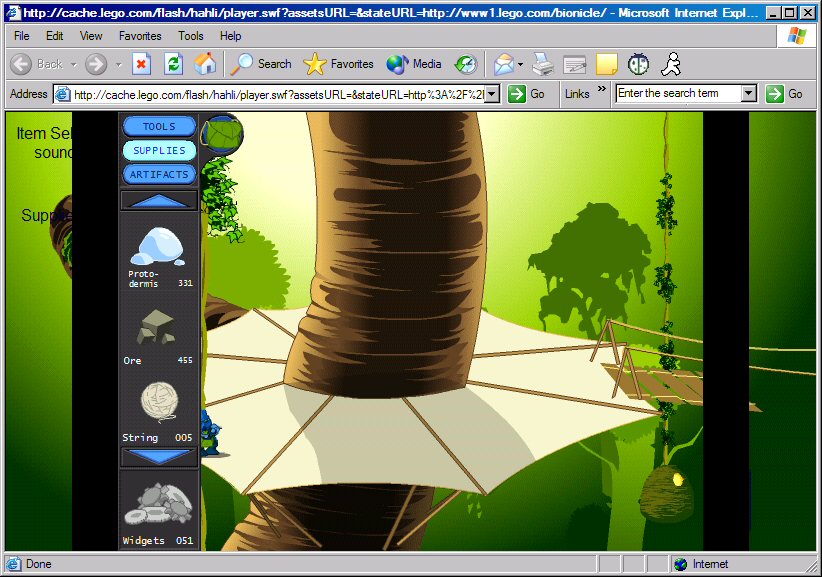Viewport: 822px width, 577px height.
Task: Open the File menu
Action: 21,36
